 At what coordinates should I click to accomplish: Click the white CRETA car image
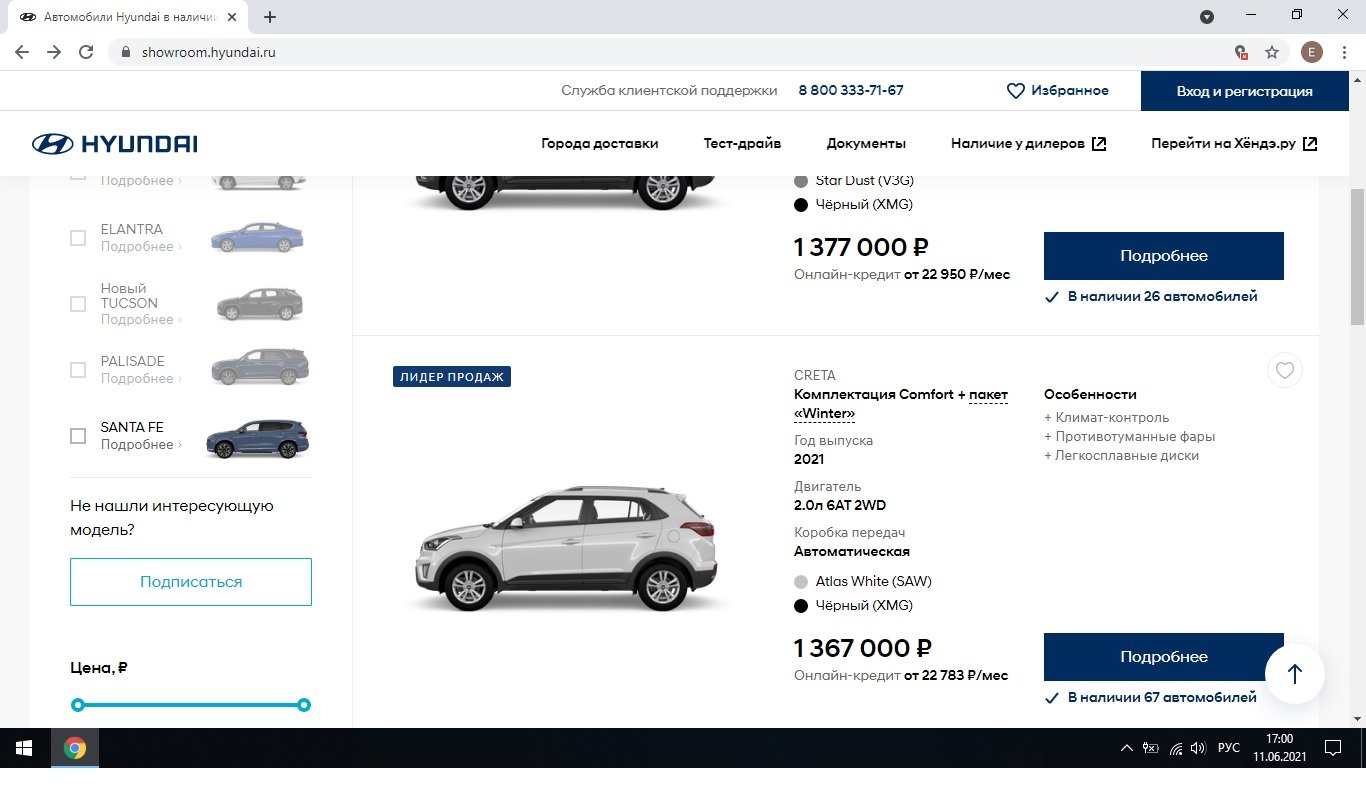tap(566, 548)
